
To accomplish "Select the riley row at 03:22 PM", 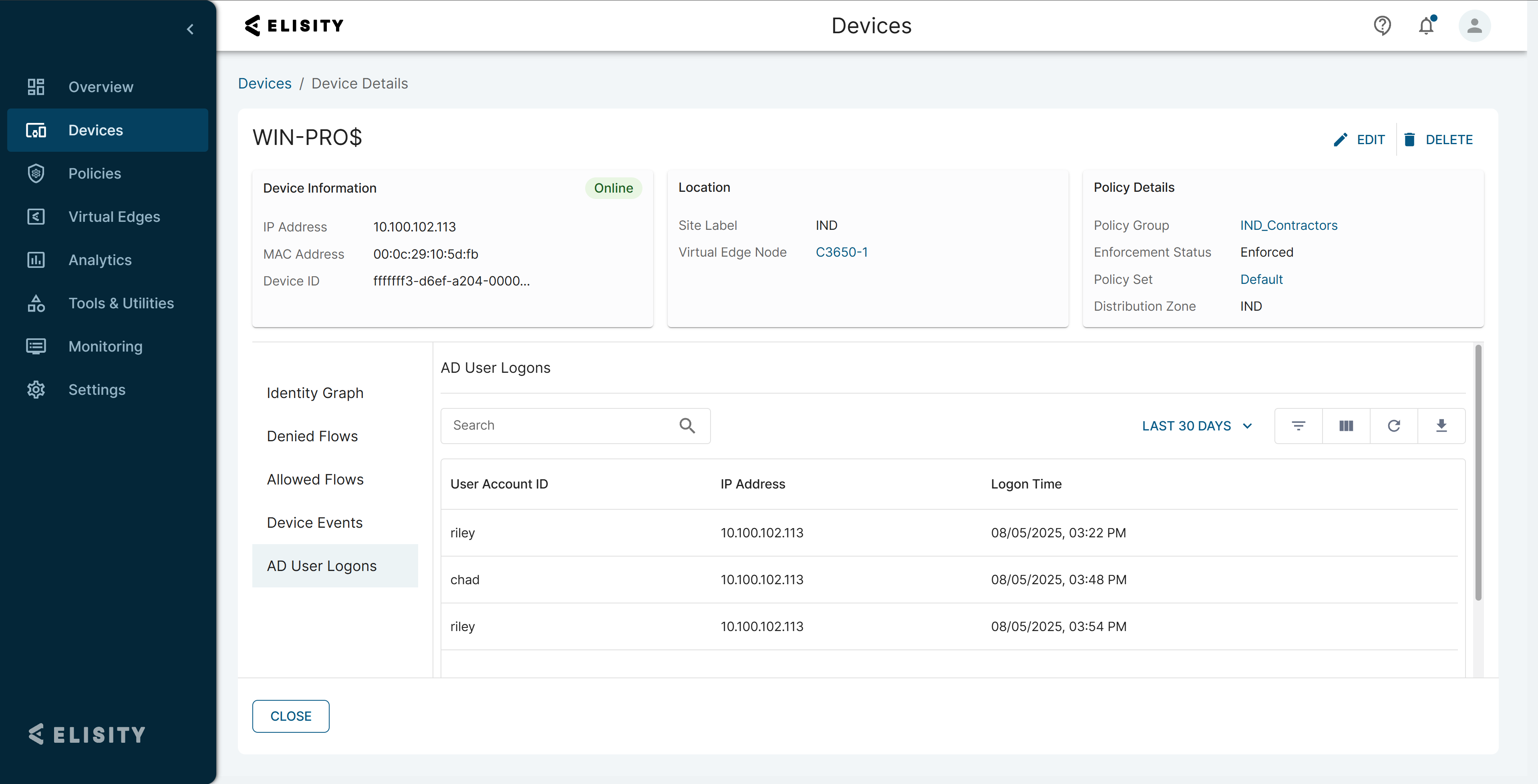I will click(949, 533).
